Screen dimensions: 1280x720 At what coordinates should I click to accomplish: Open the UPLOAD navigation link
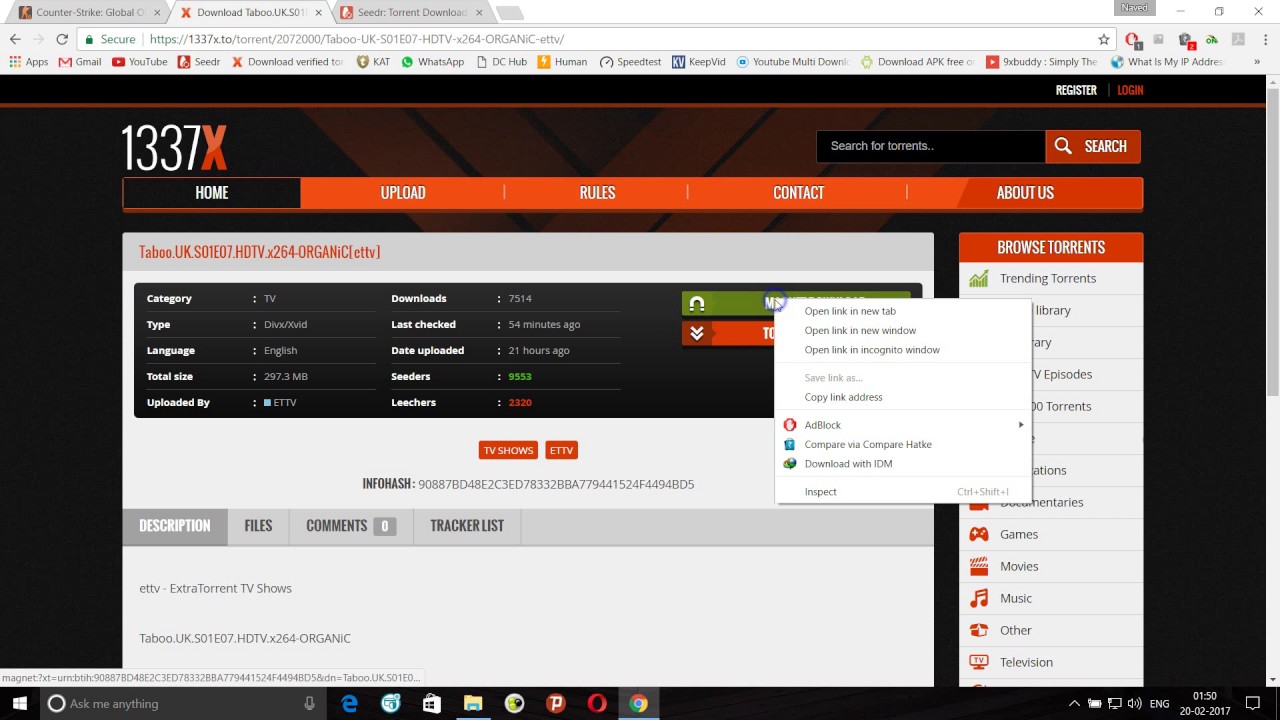[403, 193]
